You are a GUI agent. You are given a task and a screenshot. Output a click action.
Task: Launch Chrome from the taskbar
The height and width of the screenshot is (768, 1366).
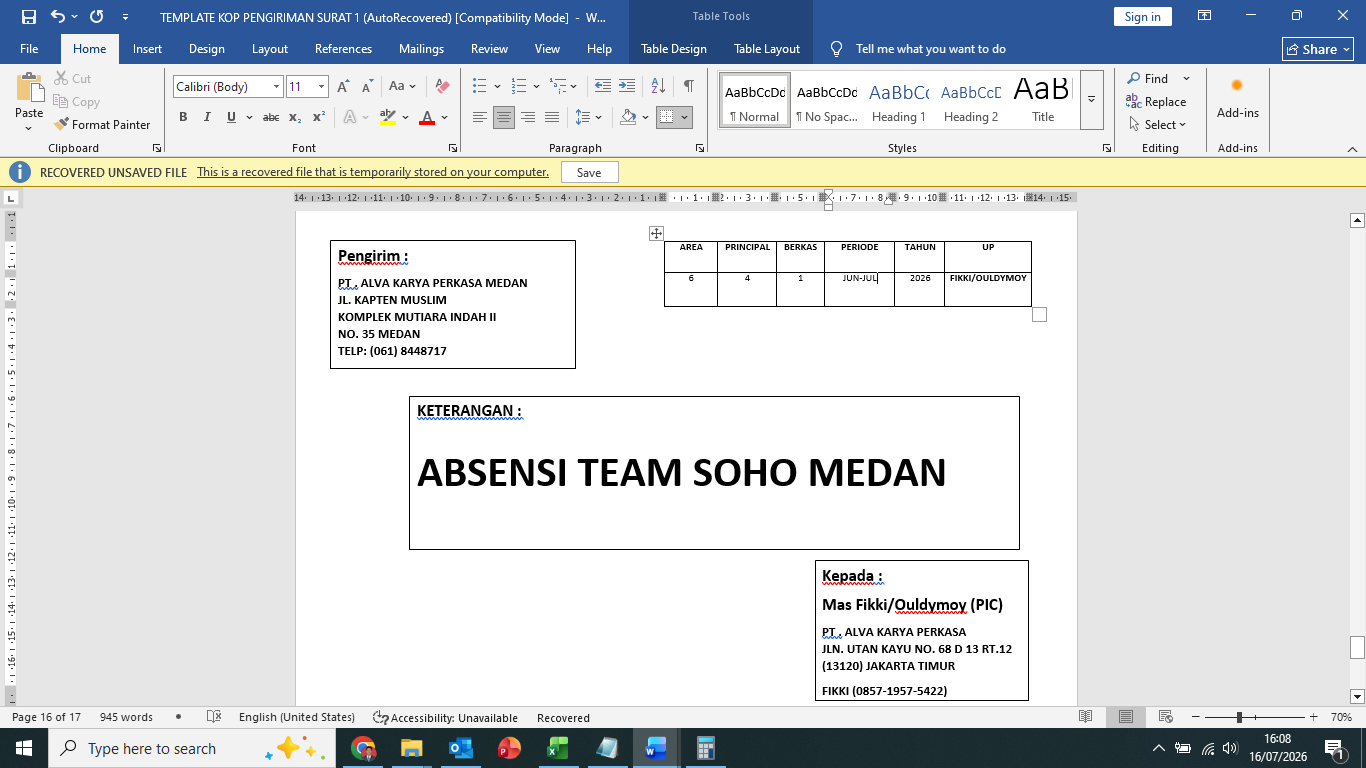point(363,748)
